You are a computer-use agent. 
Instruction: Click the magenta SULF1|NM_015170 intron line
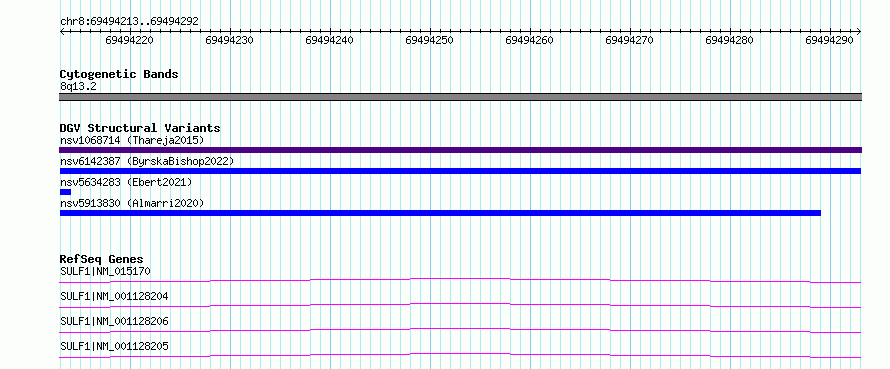pos(460,280)
